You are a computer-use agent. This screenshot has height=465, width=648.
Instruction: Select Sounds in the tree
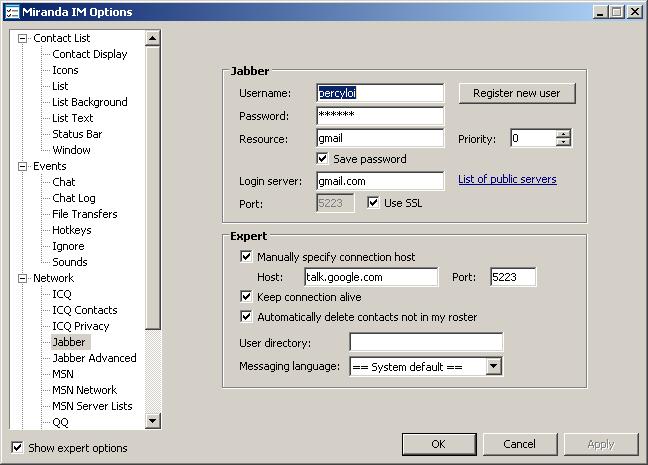click(x=70, y=262)
